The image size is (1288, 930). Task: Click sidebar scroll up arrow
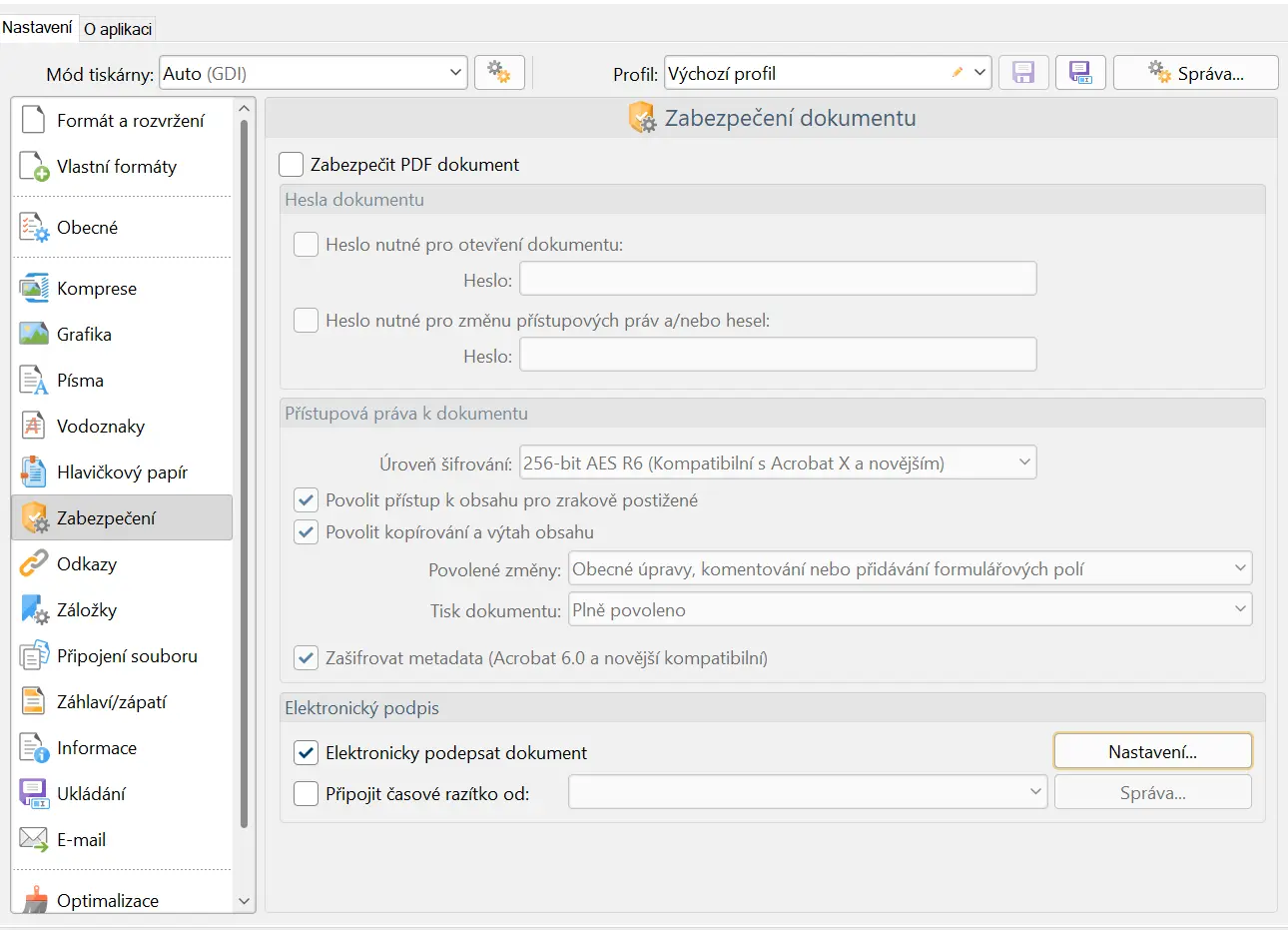(245, 108)
